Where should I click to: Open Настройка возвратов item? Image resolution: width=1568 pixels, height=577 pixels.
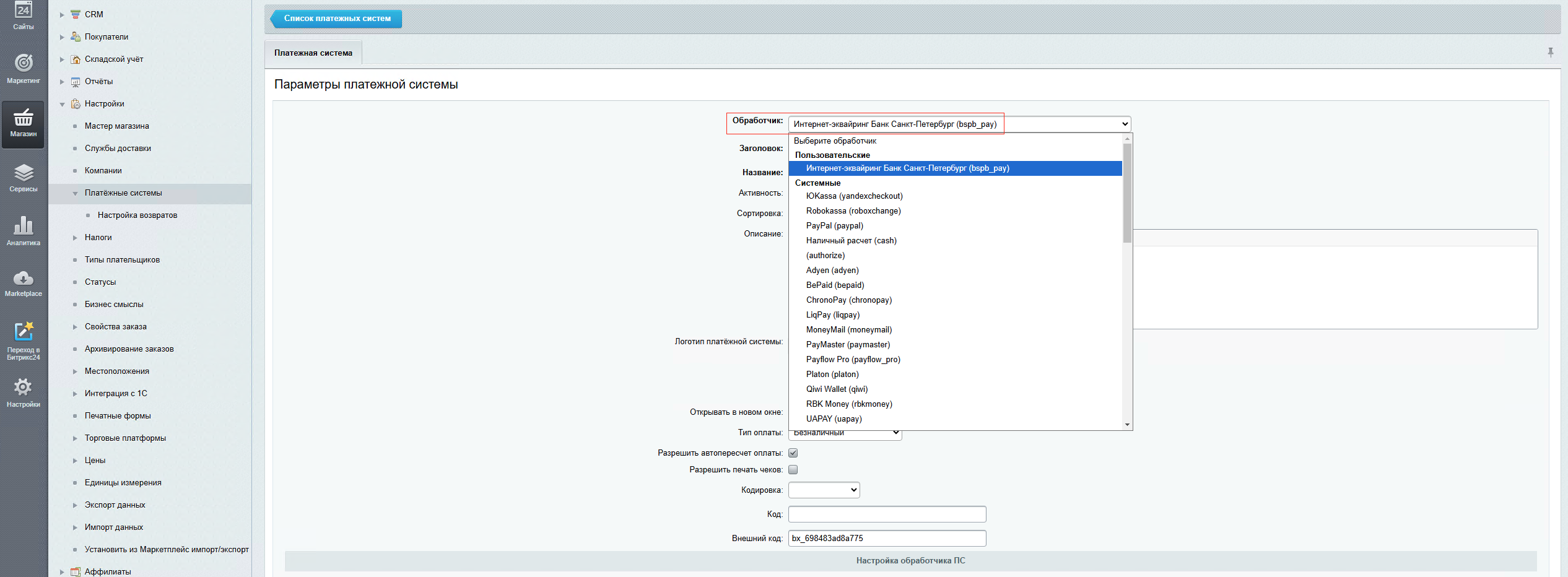pyautogui.click(x=137, y=215)
